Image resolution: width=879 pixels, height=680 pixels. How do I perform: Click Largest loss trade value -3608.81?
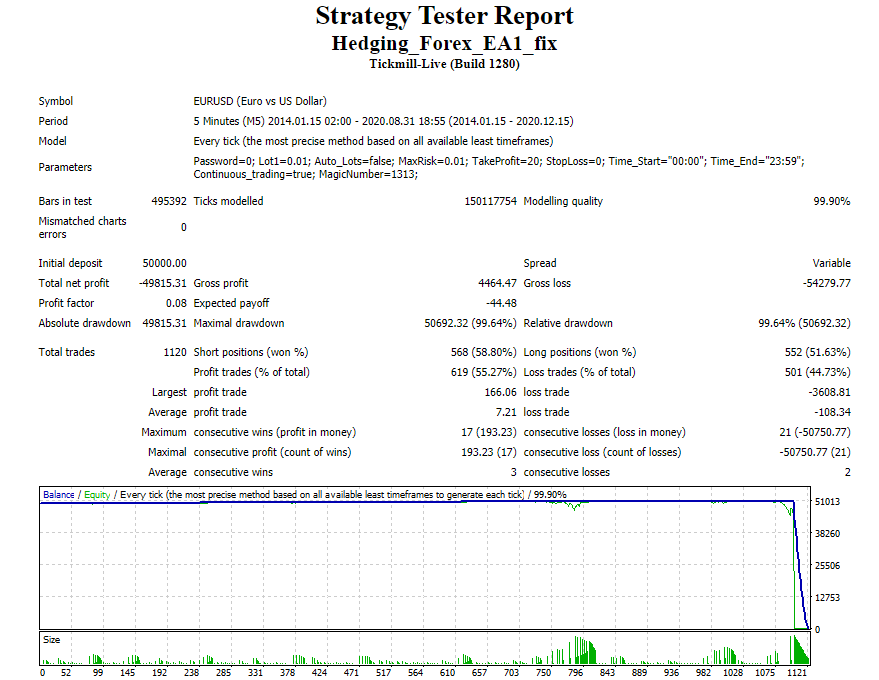point(829,392)
